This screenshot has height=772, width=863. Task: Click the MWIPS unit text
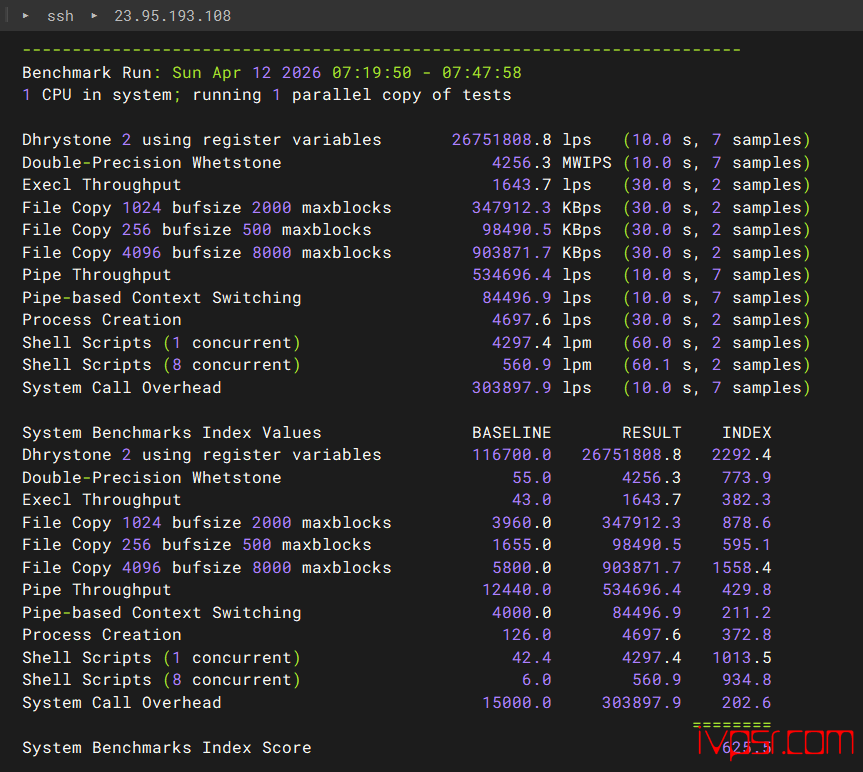(x=586, y=163)
